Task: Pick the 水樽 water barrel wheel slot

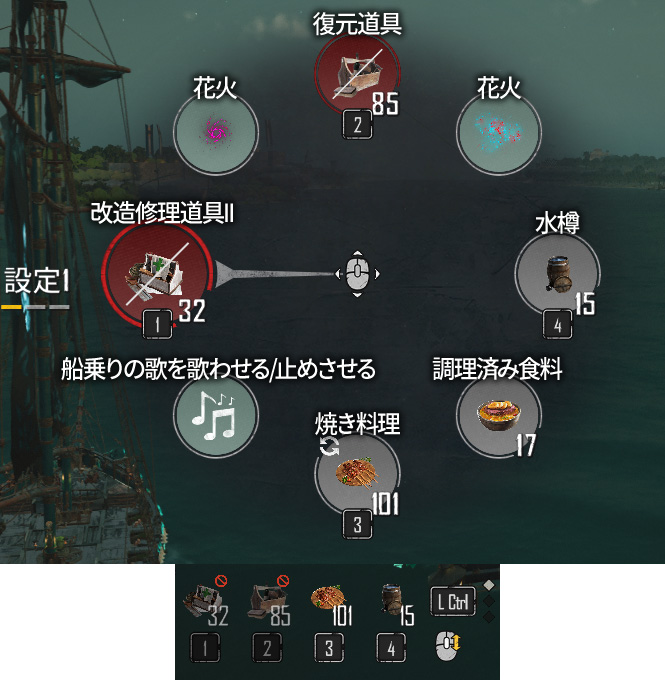Action: coord(557,275)
